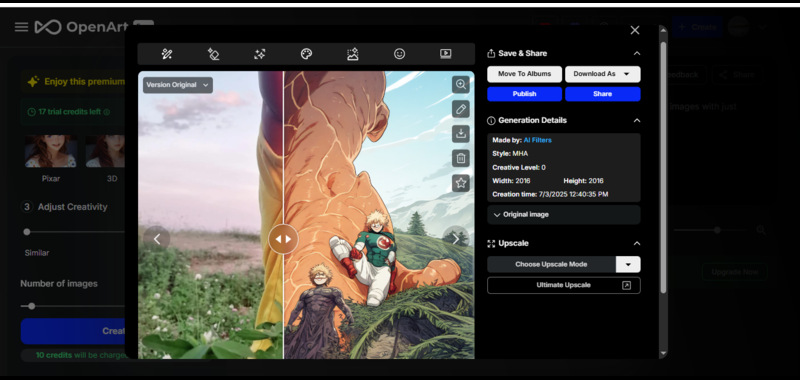Viewport: 800px width, 380px height.
Task: Click '17 trial credits left' text
Action: (69, 112)
